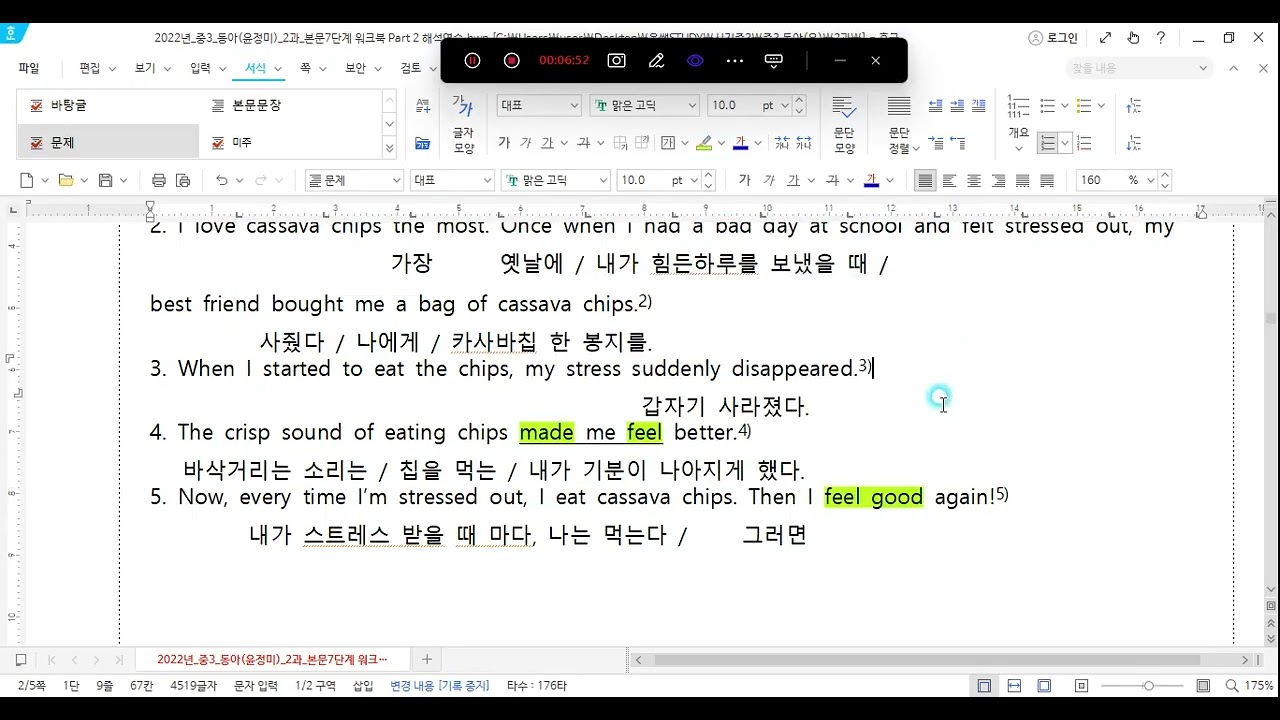Screen dimensions: 1280x720
Task: Apply center paragraph alignment
Action: pos(974,181)
